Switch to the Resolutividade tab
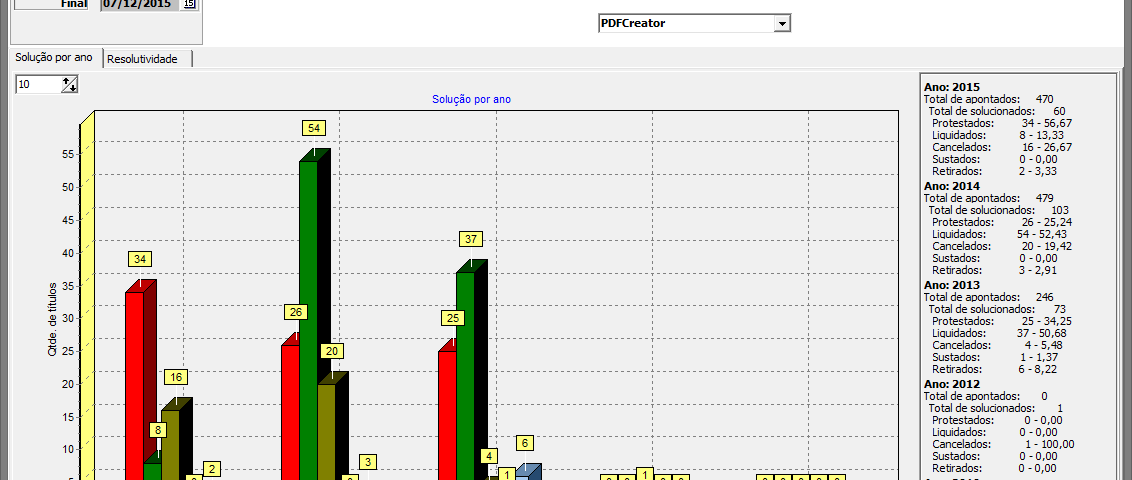 (x=142, y=59)
